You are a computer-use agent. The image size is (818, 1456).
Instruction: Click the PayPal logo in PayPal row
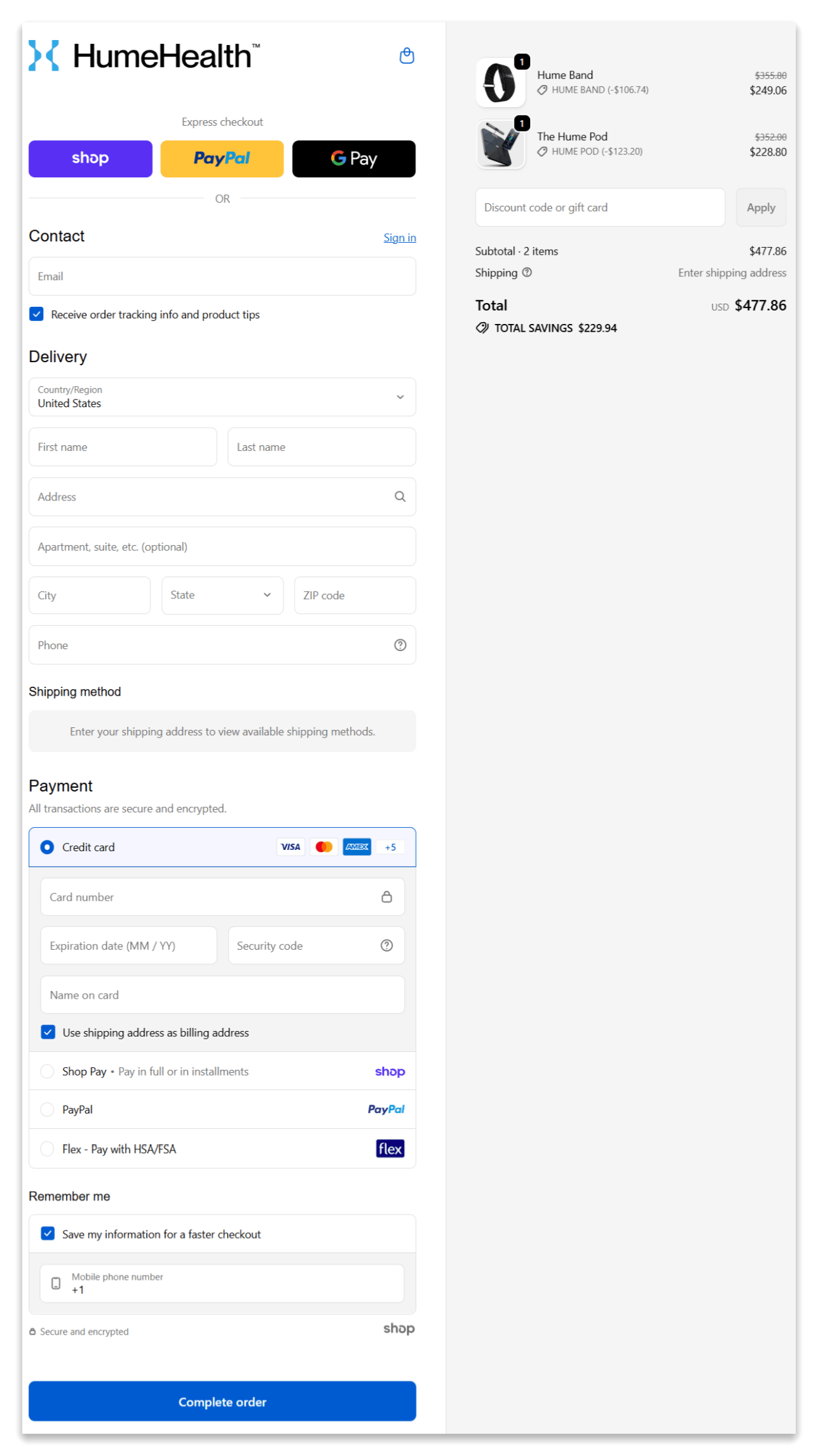click(386, 1109)
